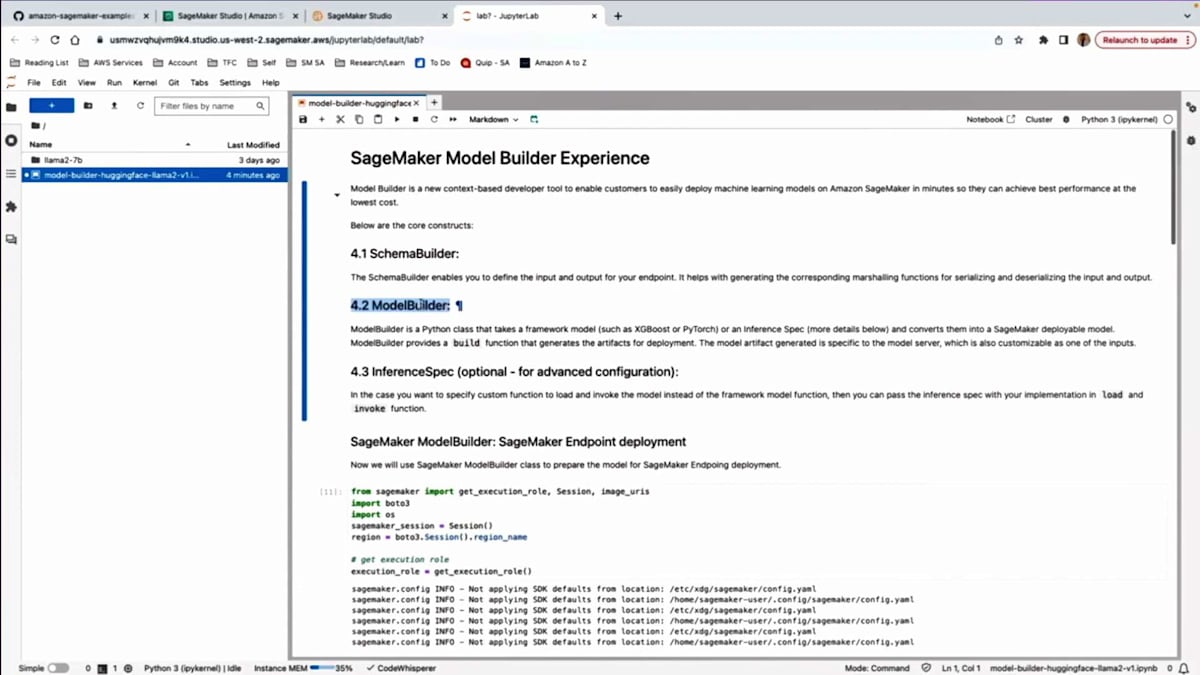
Task: Open the property inspector gears icon
Action: click(1190, 107)
